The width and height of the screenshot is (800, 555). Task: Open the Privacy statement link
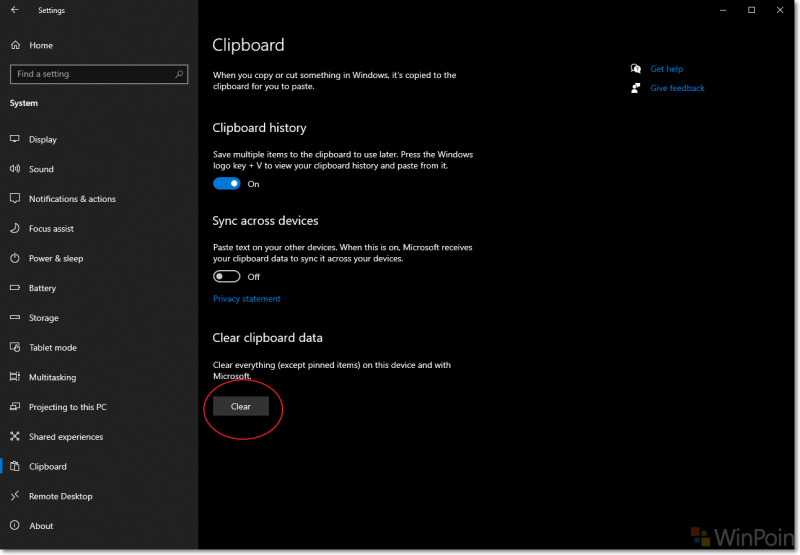pos(247,298)
